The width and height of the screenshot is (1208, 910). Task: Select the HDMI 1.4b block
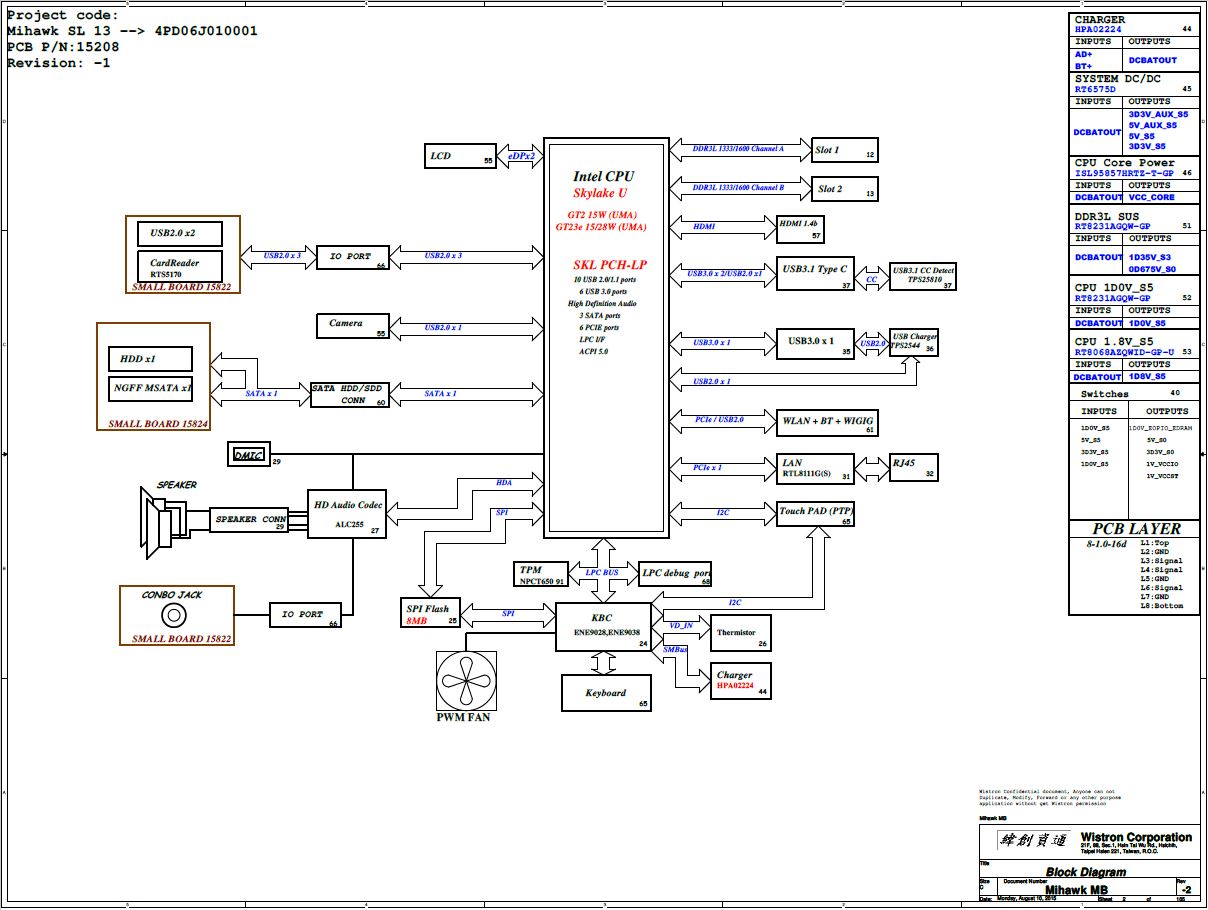pos(800,228)
